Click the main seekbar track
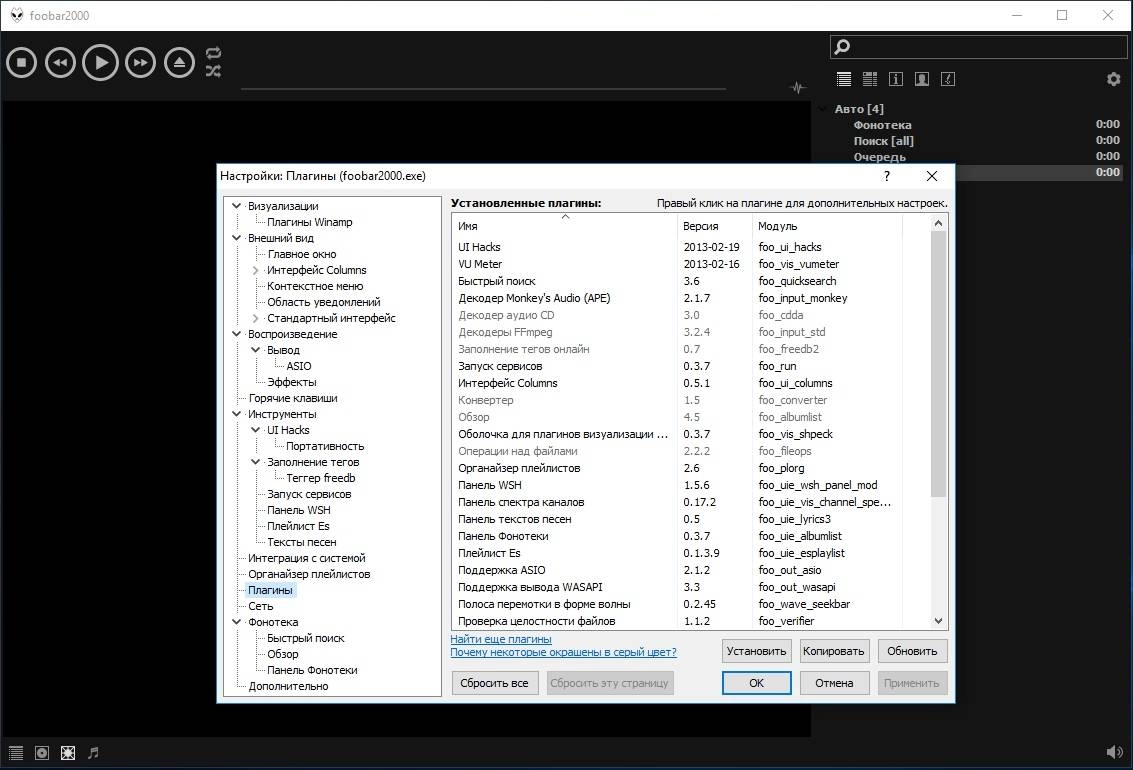1133x770 pixels. pyautogui.click(x=483, y=89)
